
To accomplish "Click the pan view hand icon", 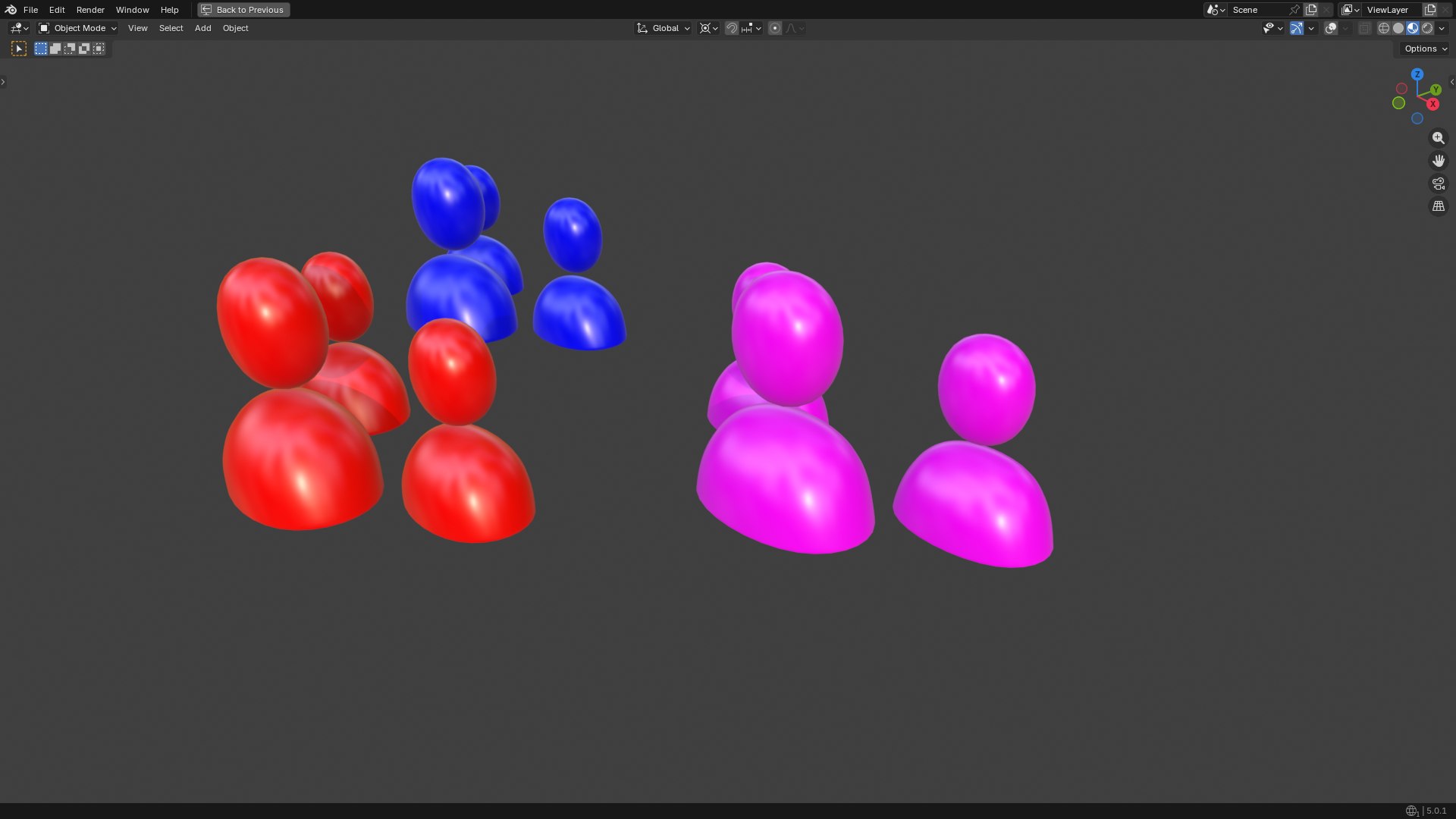I will pos(1438,161).
